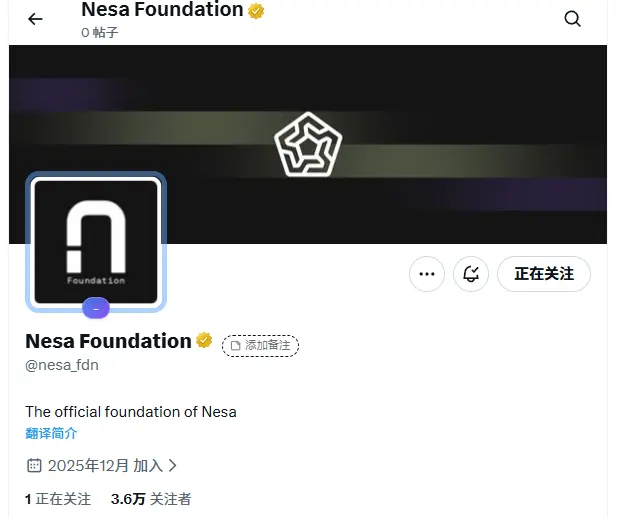Open the three-dots more options menu

(x=427, y=274)
